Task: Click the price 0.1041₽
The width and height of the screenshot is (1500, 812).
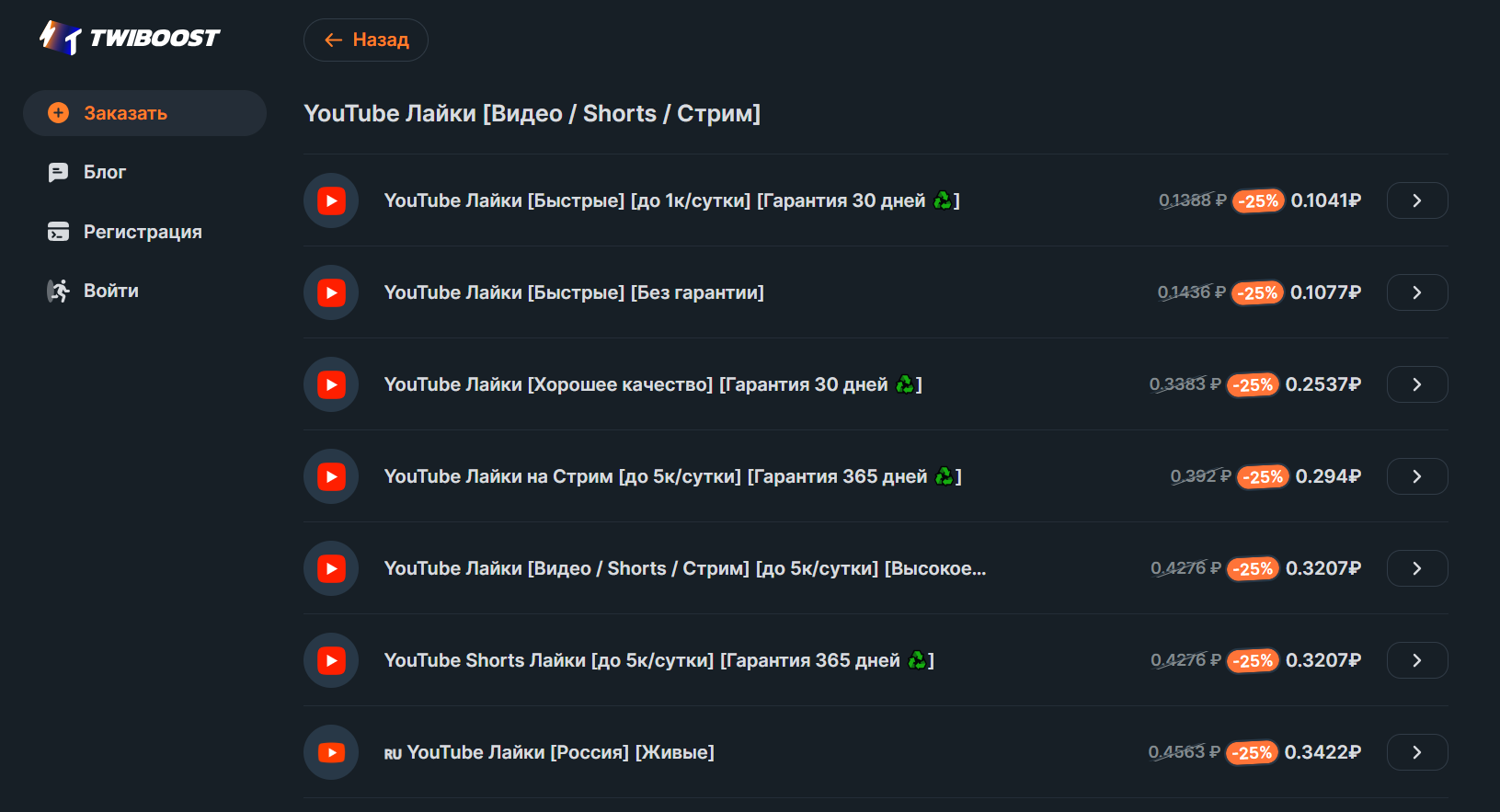Action: [x=1326, y=200]
